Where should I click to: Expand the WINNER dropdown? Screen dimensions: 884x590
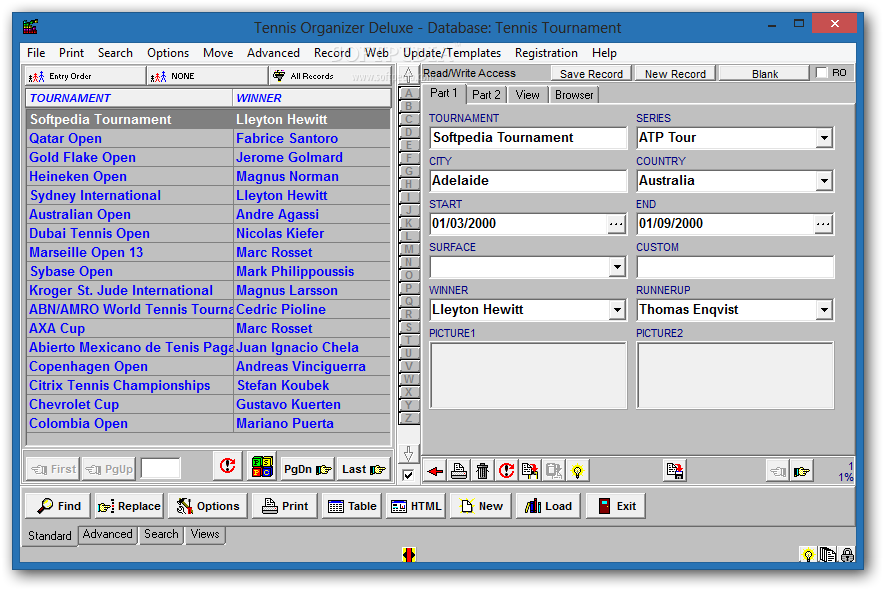(x=617, y=310)
